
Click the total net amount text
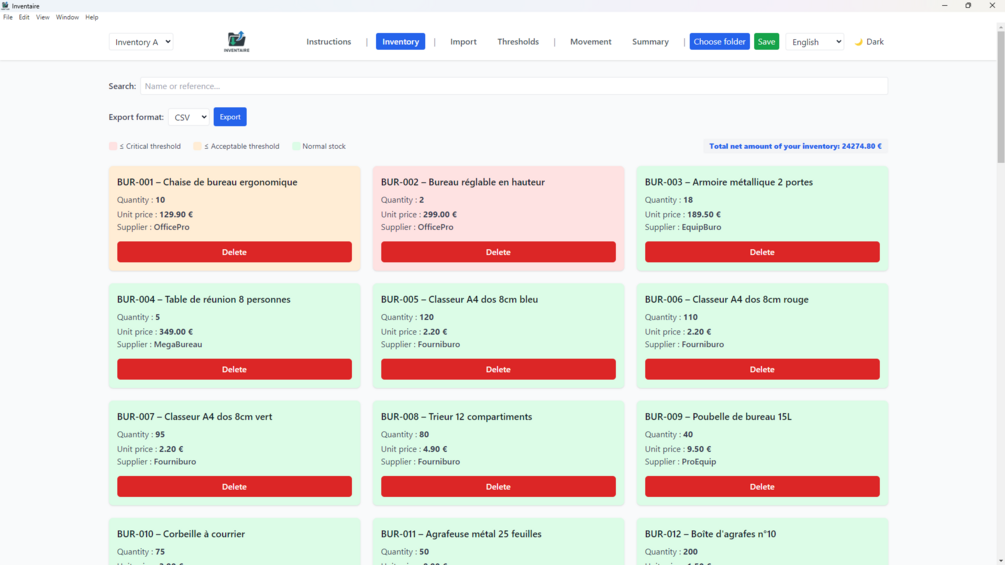coord(795,146)
